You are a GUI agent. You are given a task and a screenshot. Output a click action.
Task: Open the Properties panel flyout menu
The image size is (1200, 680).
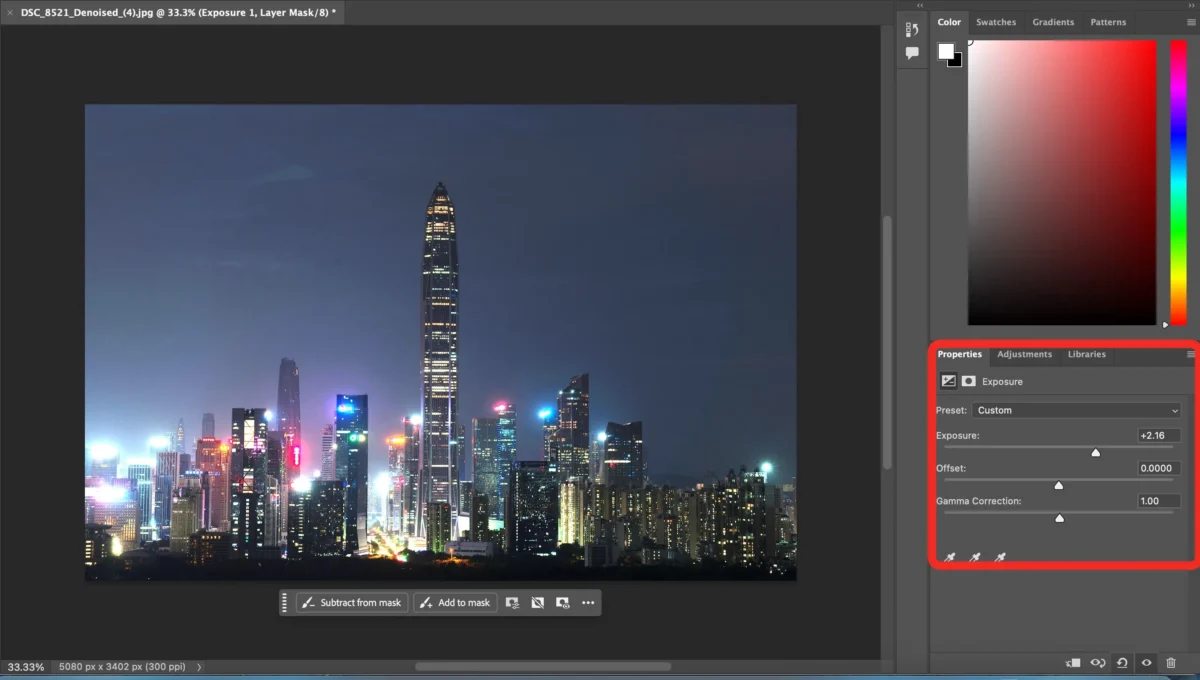(x=1190, y=354)
